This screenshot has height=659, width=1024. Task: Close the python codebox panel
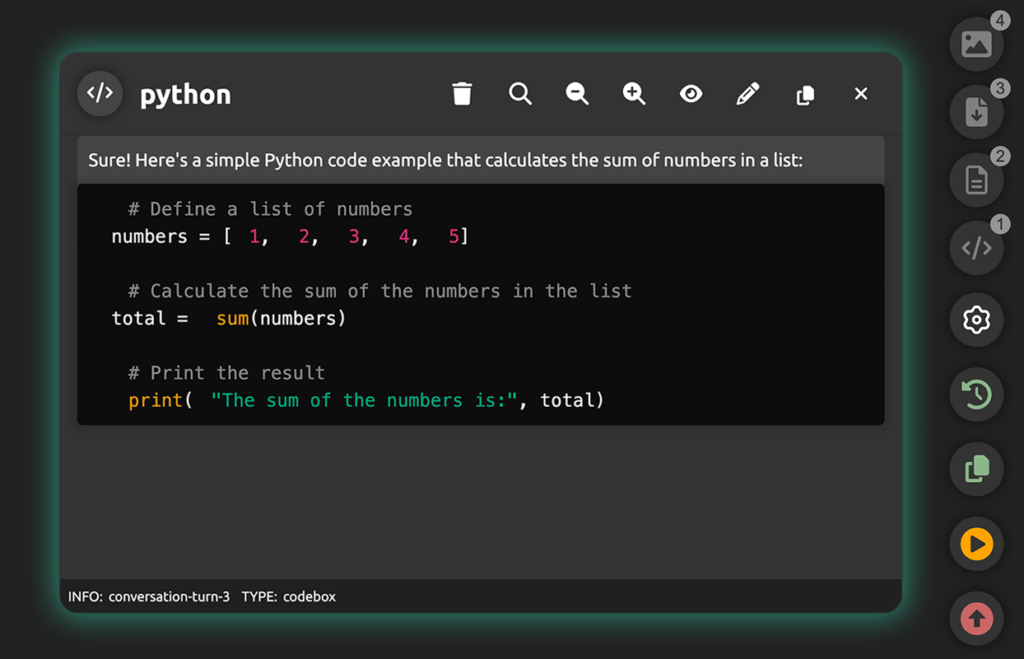tap(861, 94)
